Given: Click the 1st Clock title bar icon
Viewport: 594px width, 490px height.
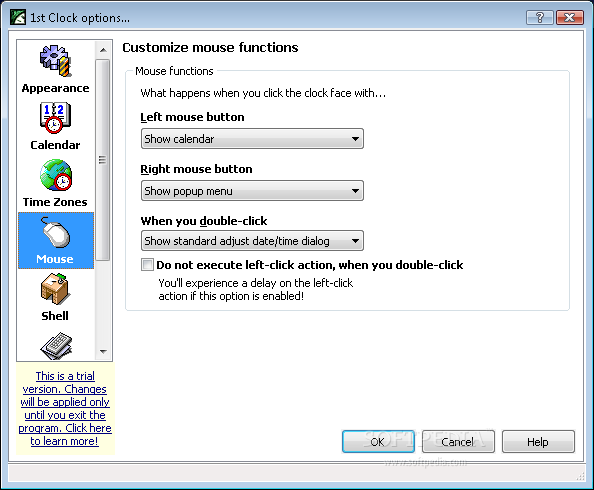Looking at the screenshot, I should pos(18,17).
